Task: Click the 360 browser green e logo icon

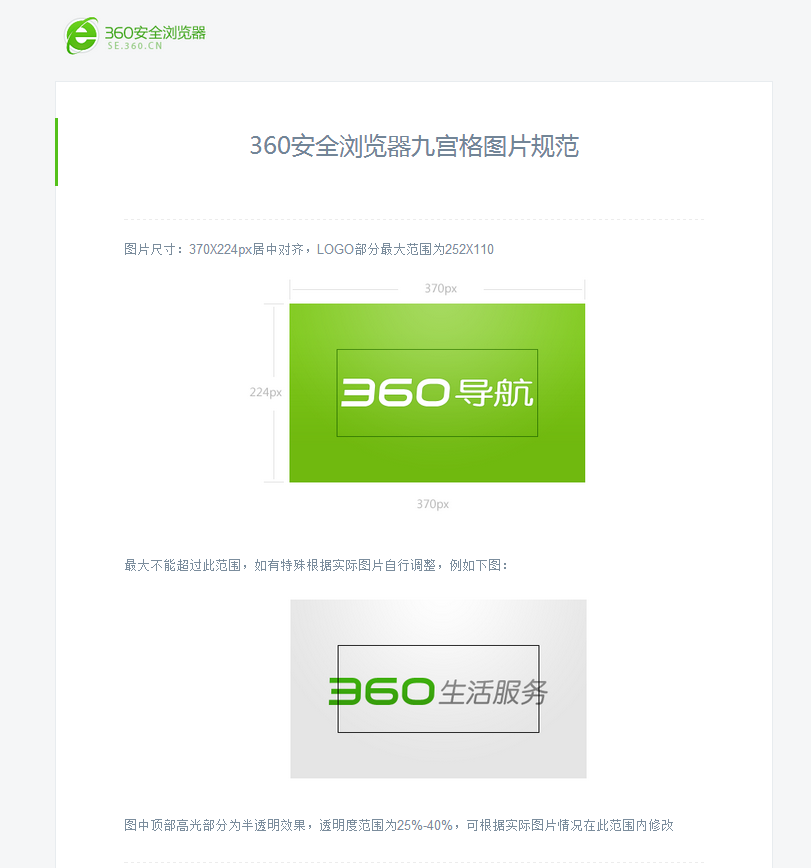Action: pyautogui.click(x=82, y=35)
